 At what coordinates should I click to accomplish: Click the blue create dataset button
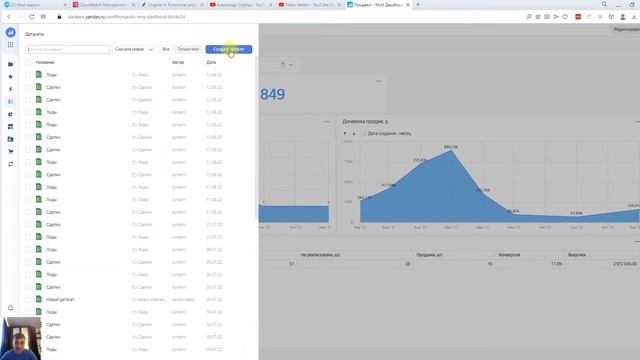(229, 49)
